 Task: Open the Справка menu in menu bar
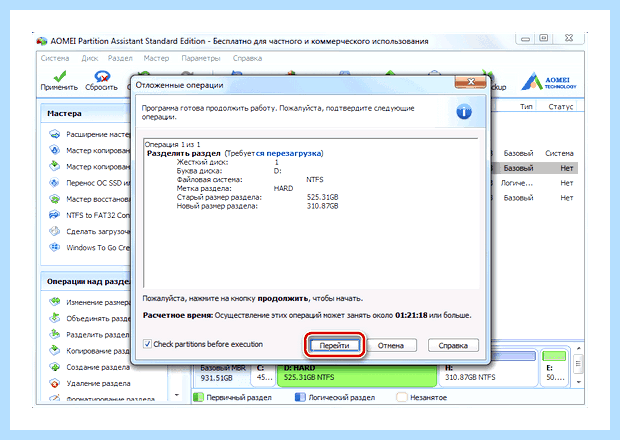click(x=247, y=58)
